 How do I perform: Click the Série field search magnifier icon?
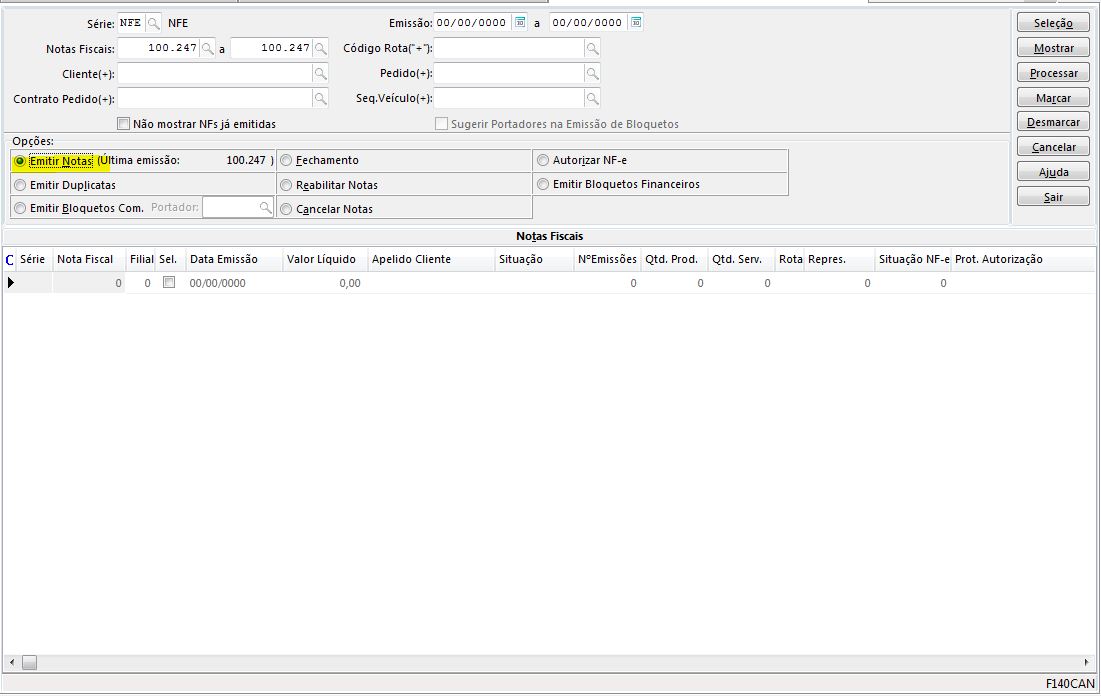tap(154, 22)
